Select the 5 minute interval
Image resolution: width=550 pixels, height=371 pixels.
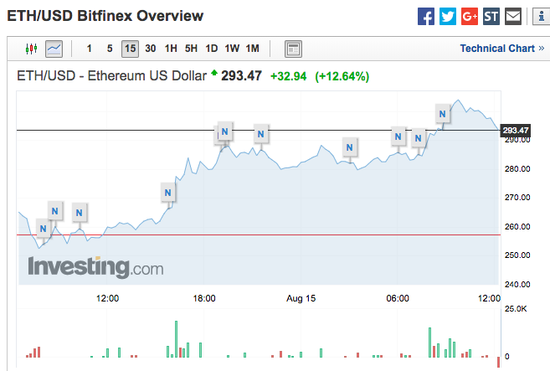click(110, 48)
